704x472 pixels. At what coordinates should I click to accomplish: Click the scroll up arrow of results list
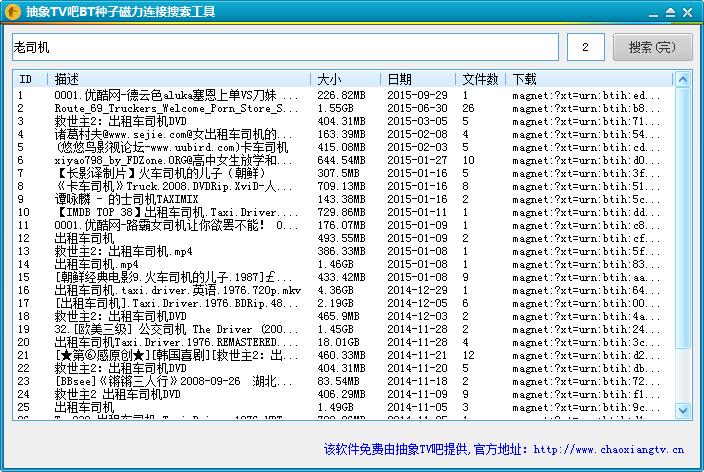pos(683,80)
